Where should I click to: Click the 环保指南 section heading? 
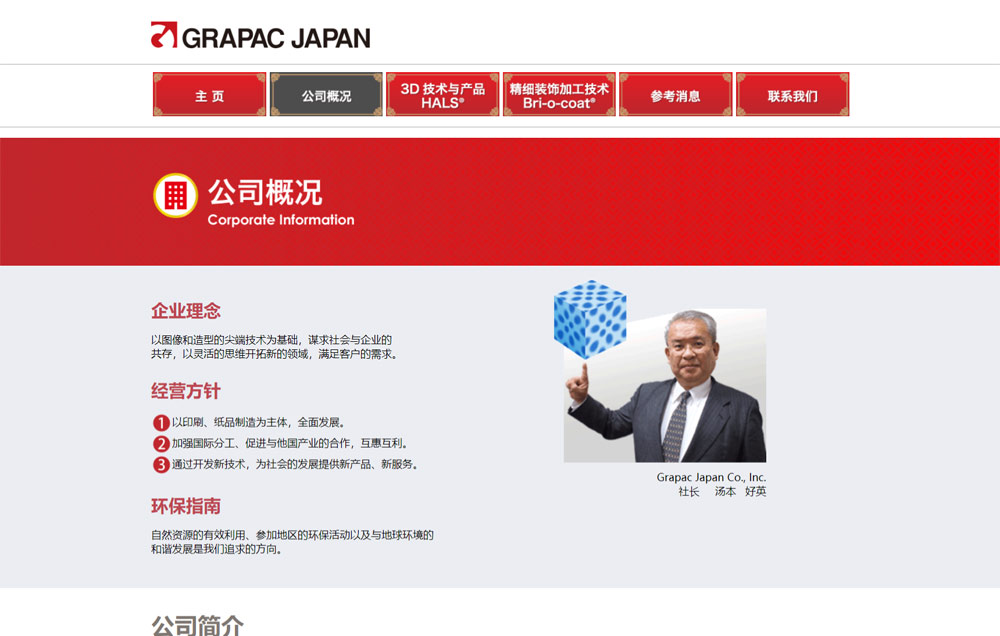[x=186, y=507]
